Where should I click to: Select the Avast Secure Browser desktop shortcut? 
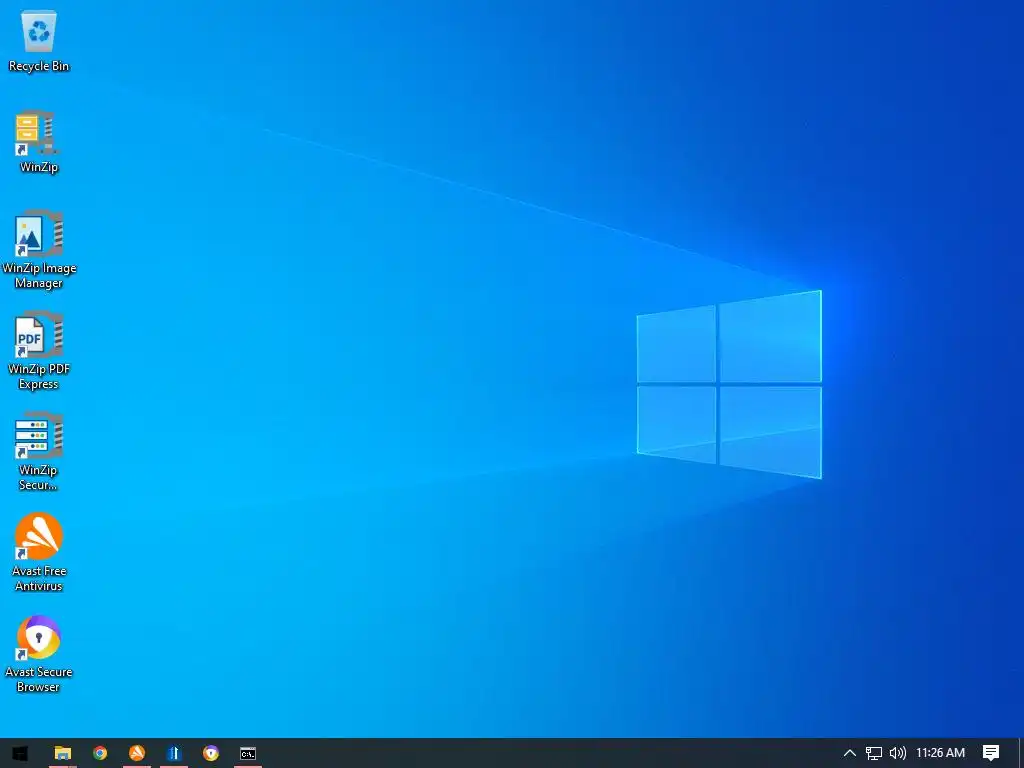39,654
